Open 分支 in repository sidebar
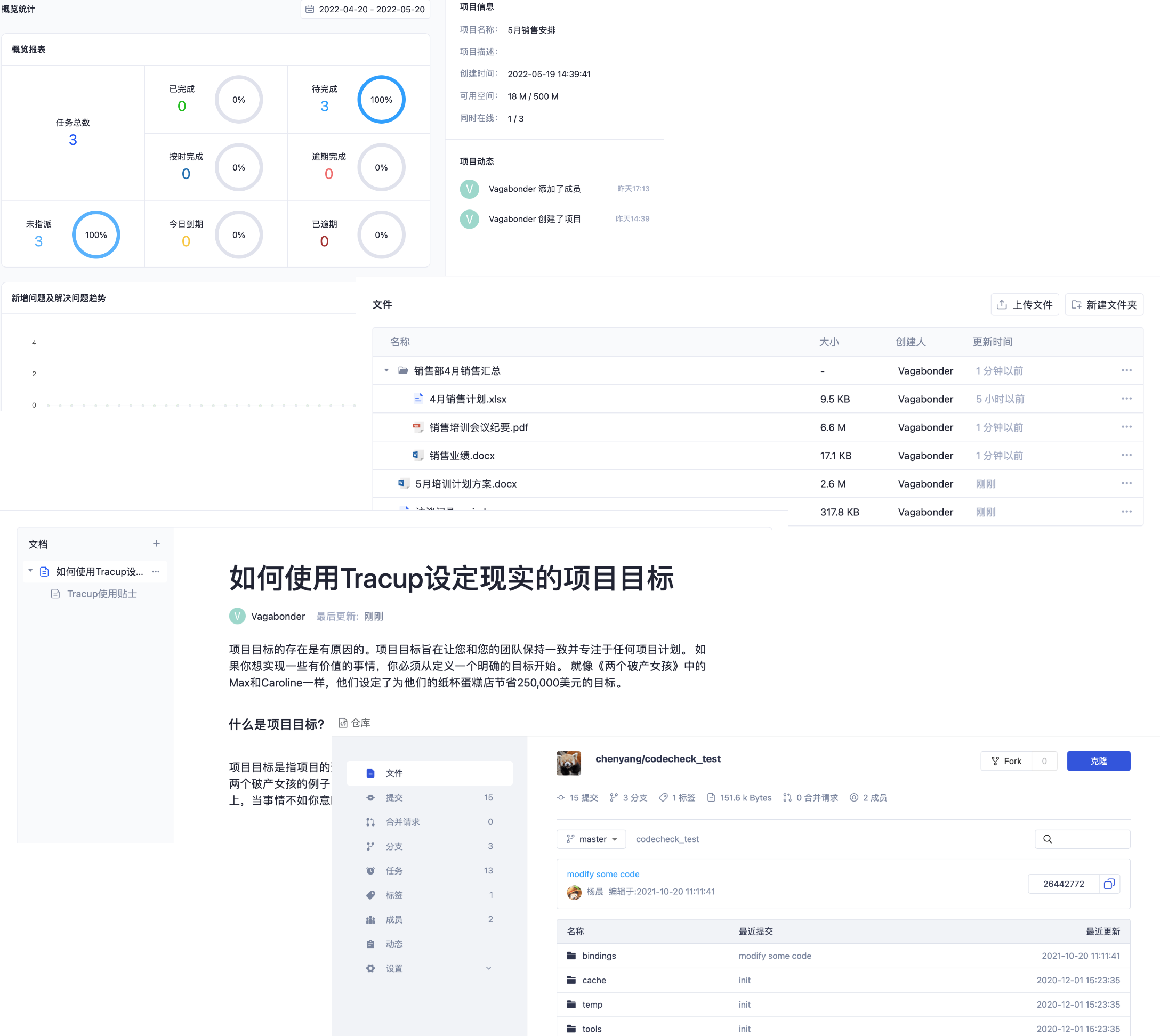The width and height of the screenshot is (1160, 1036). 394,846
